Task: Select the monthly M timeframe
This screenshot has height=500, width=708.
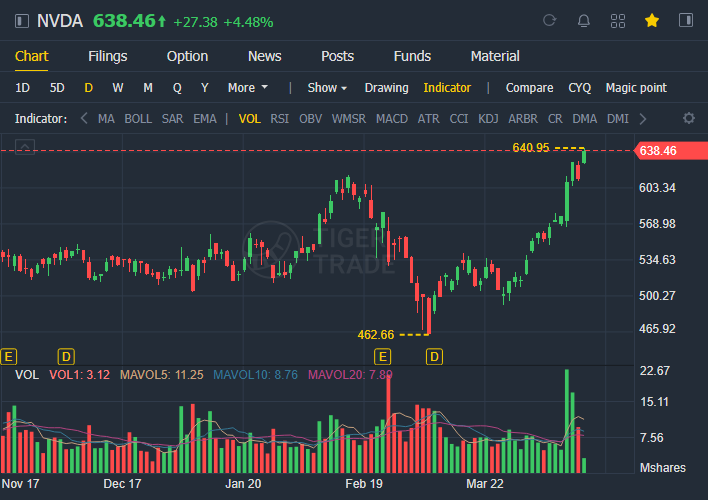Action: [148, 88]
